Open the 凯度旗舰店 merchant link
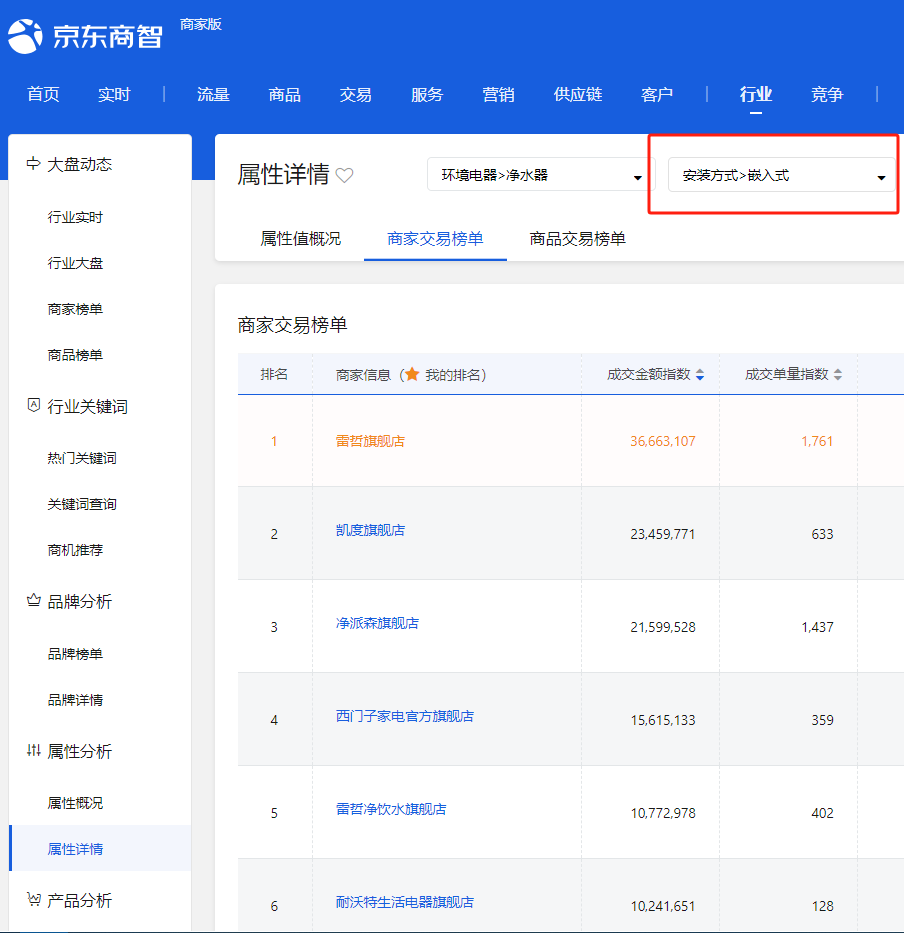This screenshot has width=904, height=933. pos(370,530)
